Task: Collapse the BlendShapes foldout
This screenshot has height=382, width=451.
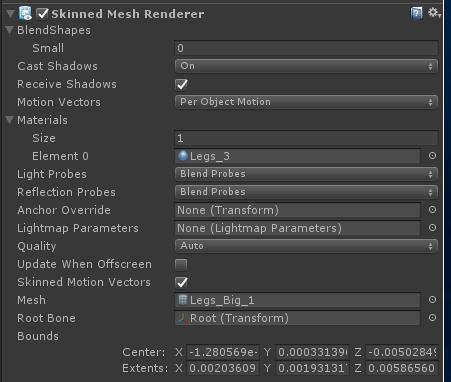Action: tap(10, 30)
